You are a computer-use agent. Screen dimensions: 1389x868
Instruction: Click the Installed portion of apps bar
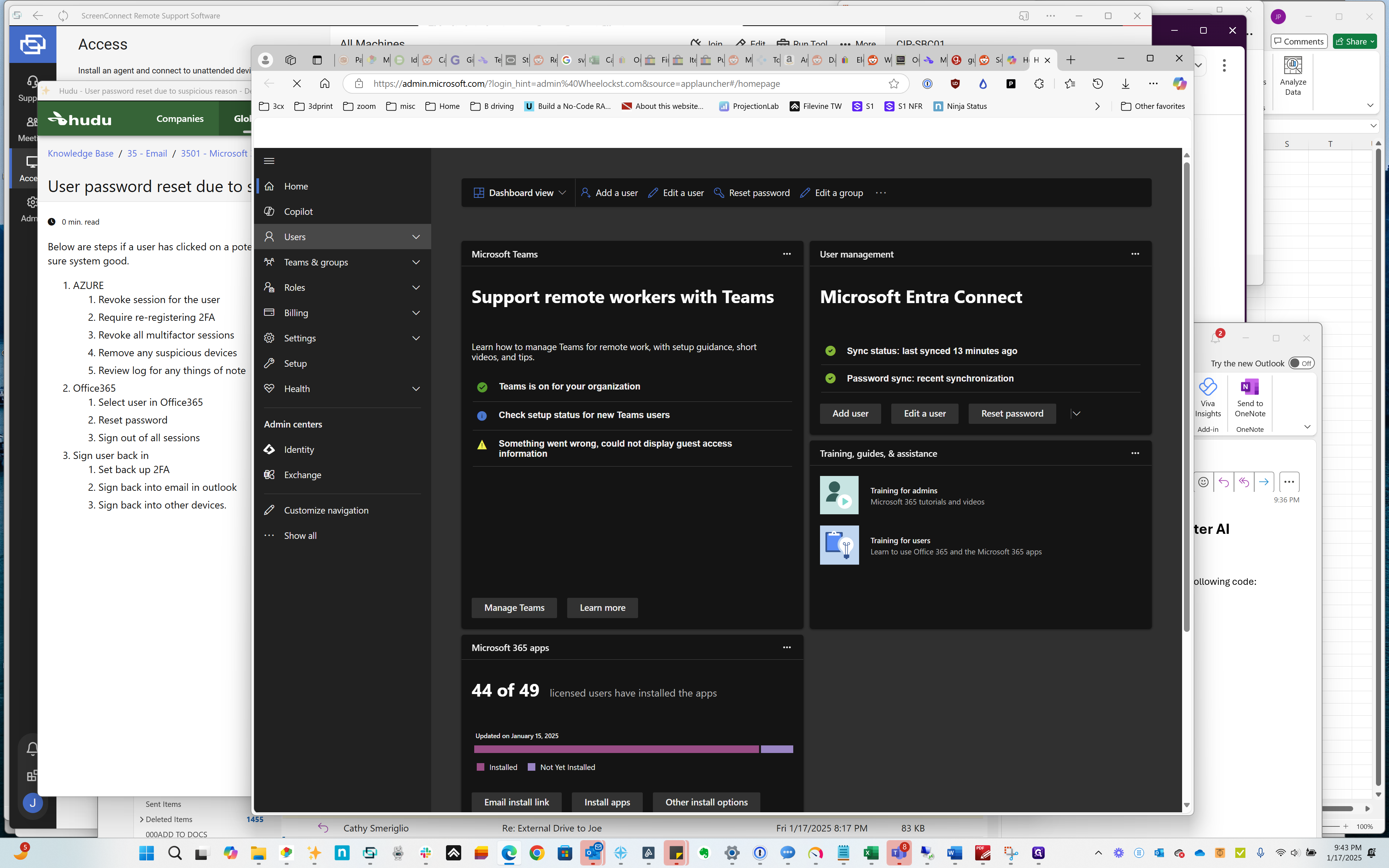(x=616, y=749)
